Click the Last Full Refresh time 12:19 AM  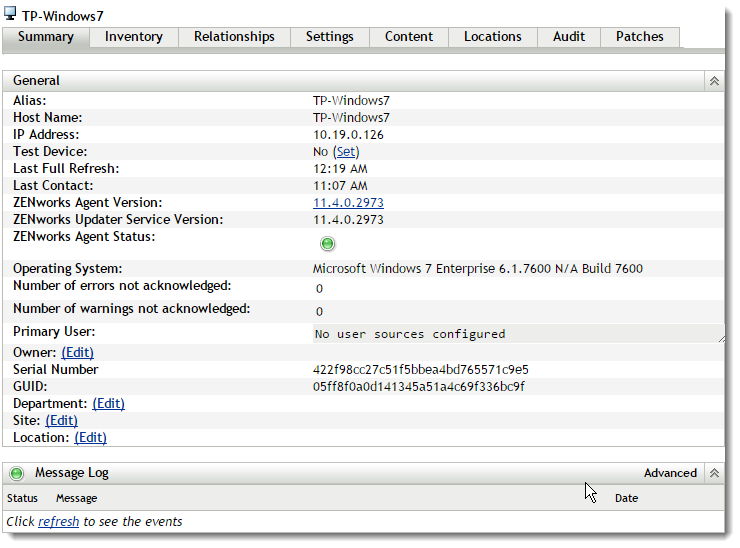pos(340,169)
